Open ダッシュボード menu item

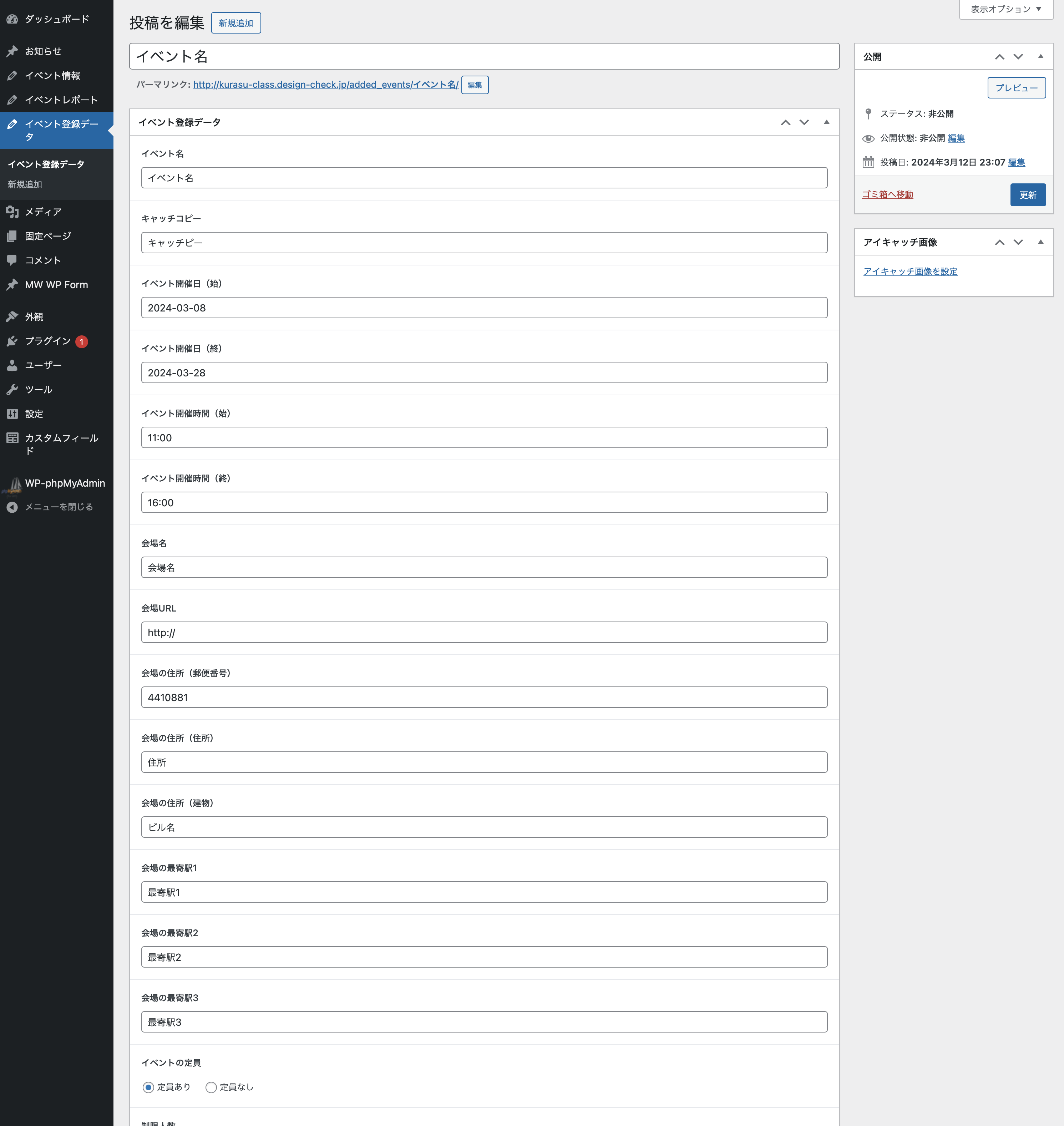coord(57,19)
